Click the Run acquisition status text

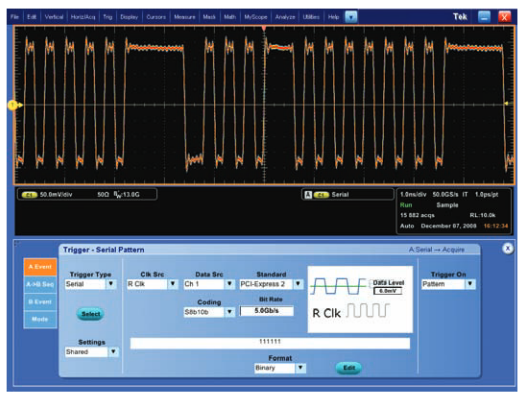(x=406, y=205)
